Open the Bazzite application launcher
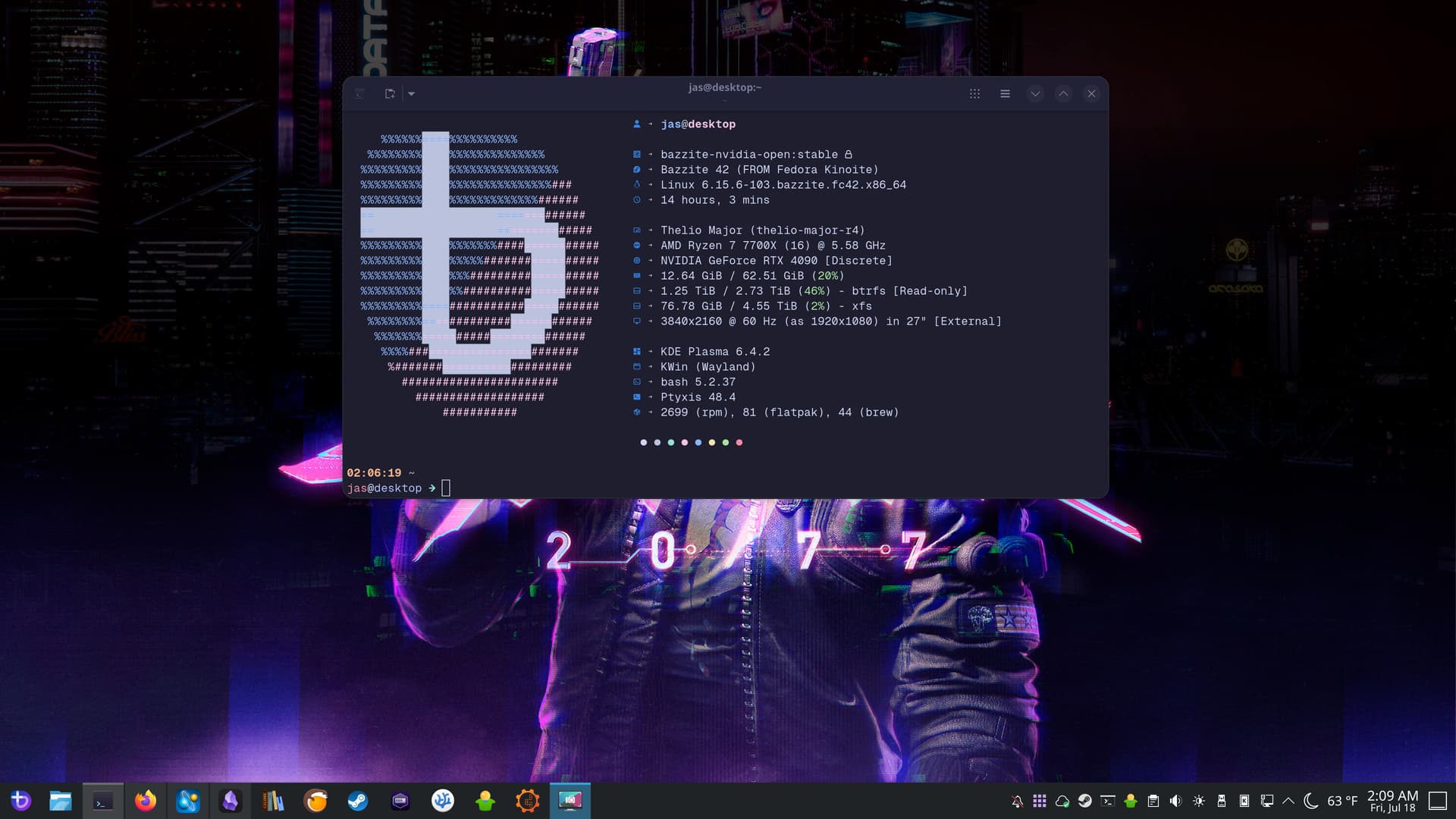The height and width of the screenshot is (819, 1456). coord(20,801)
